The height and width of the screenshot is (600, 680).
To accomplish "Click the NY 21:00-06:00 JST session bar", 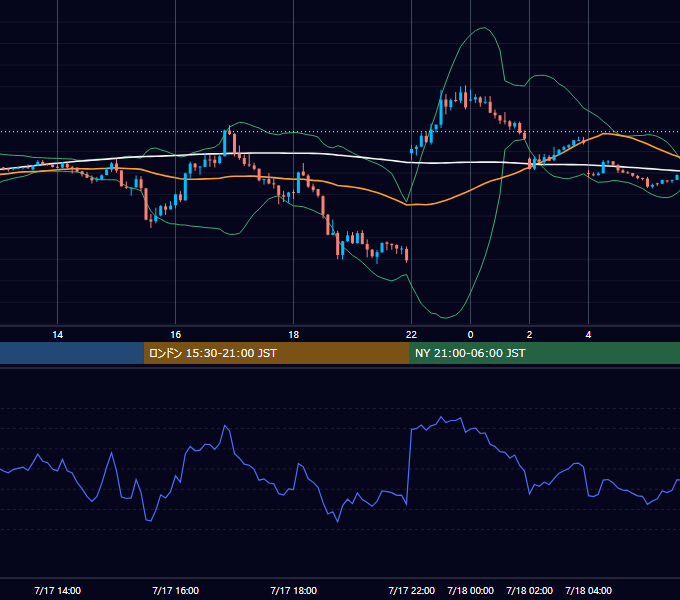I will point(544,353).
